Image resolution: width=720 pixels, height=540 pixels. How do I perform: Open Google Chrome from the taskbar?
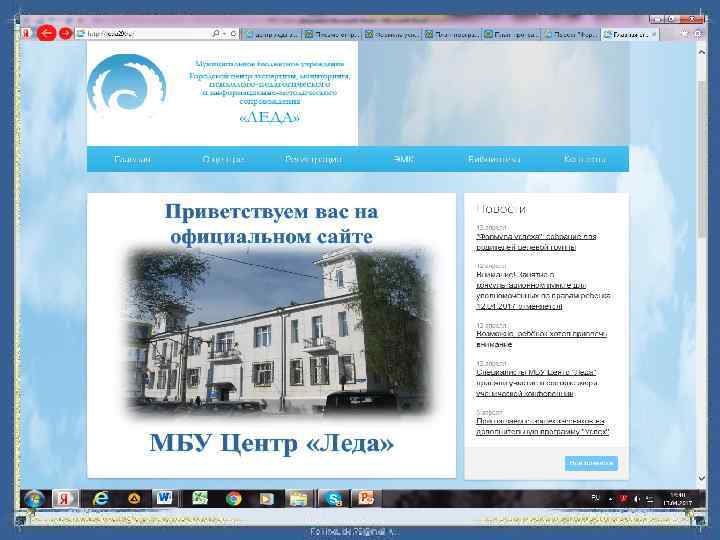coord(233,499)
